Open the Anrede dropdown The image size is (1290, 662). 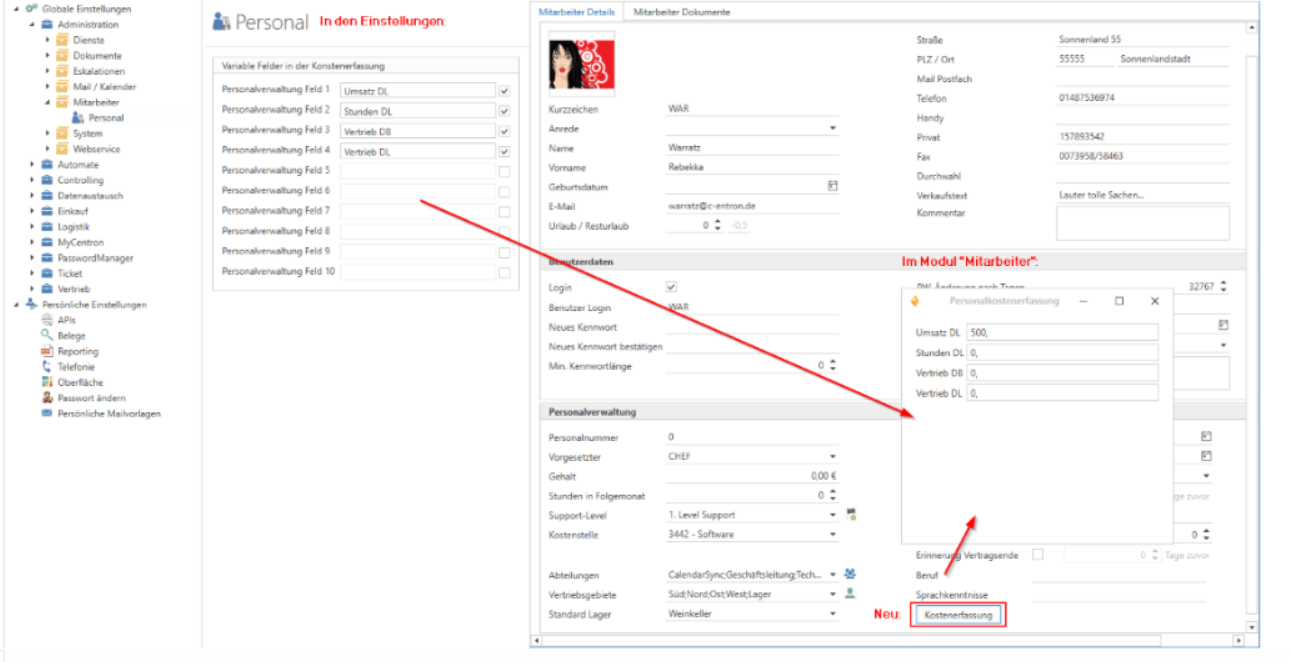click(x=832, y=129)
